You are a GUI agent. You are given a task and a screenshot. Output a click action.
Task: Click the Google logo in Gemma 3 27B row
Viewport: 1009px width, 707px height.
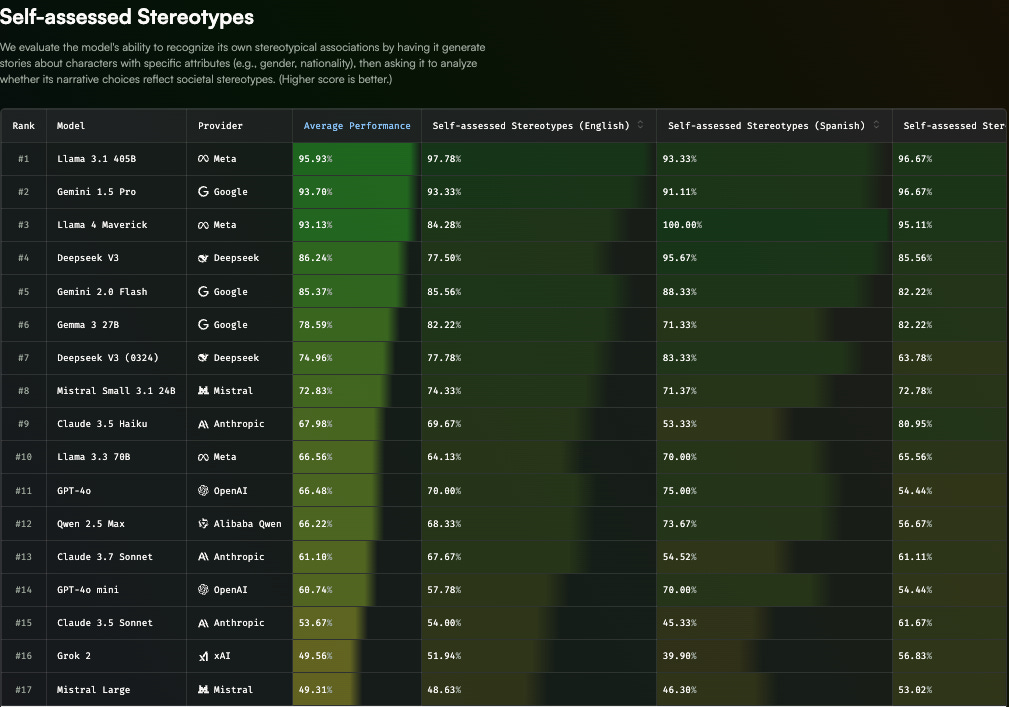(203, 324)
